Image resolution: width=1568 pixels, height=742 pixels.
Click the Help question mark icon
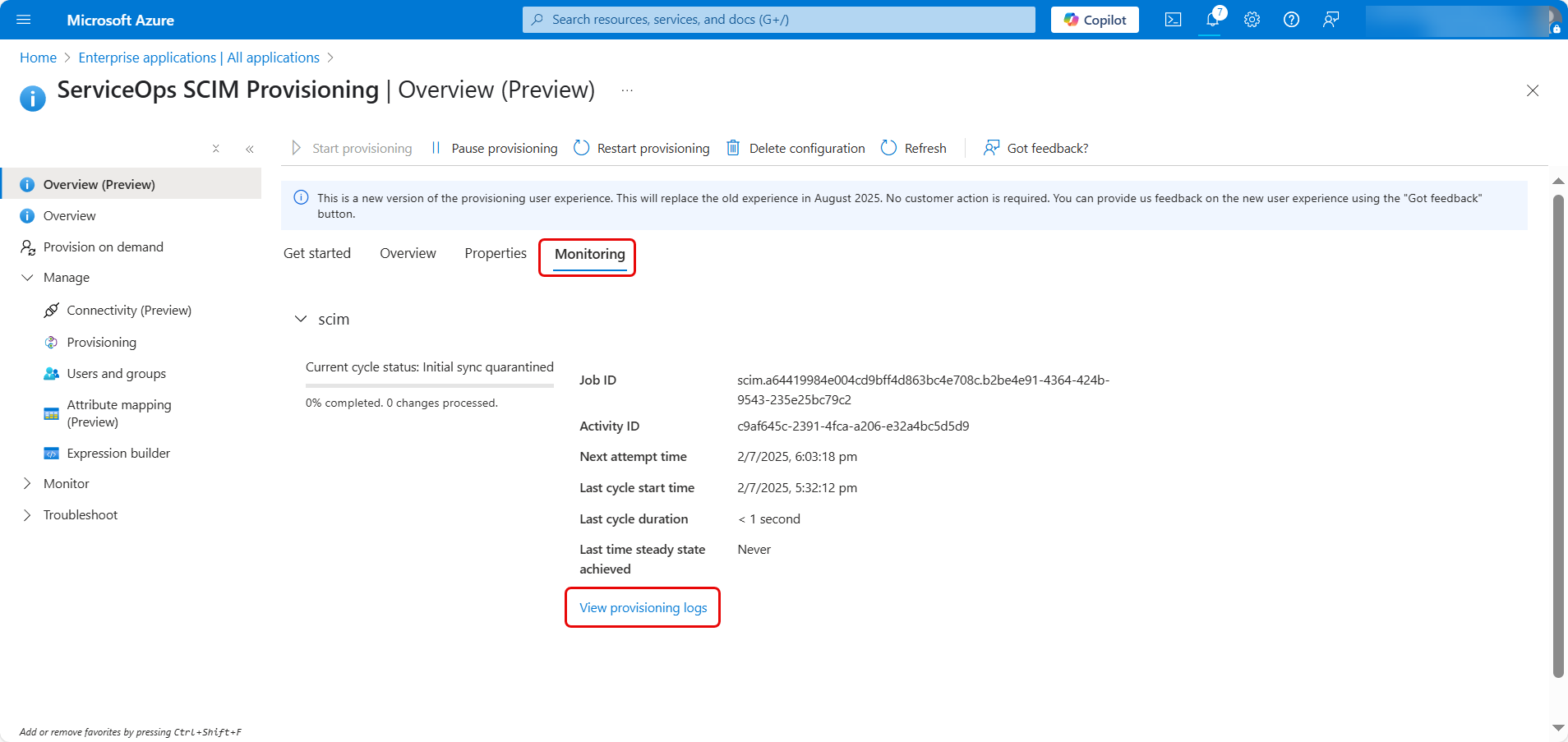(1291, 20)
